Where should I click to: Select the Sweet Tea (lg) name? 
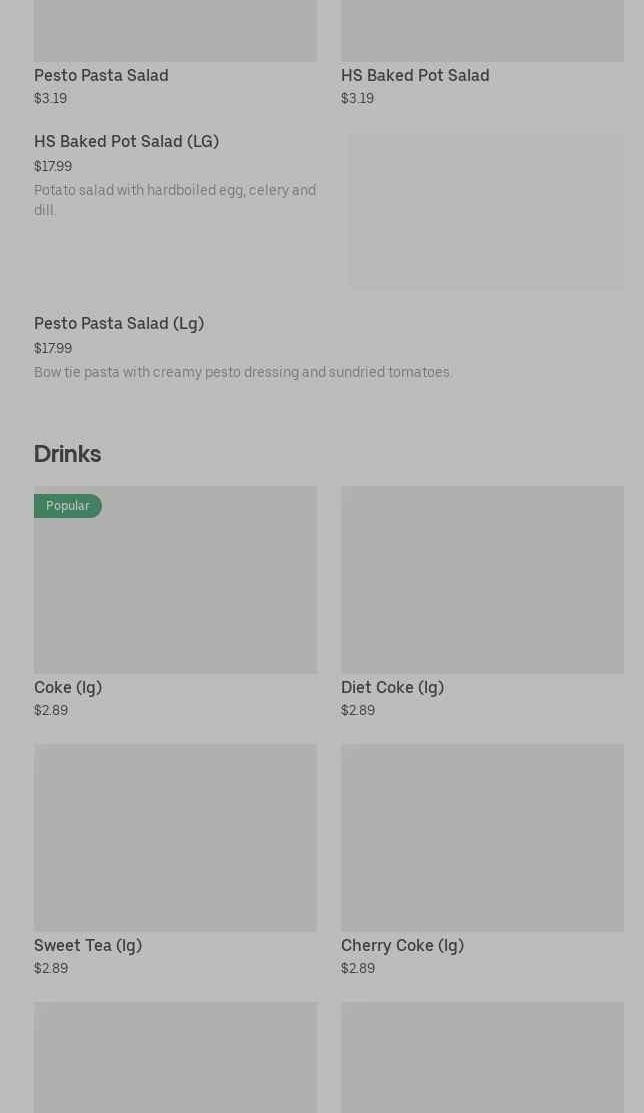click(88, 946)
